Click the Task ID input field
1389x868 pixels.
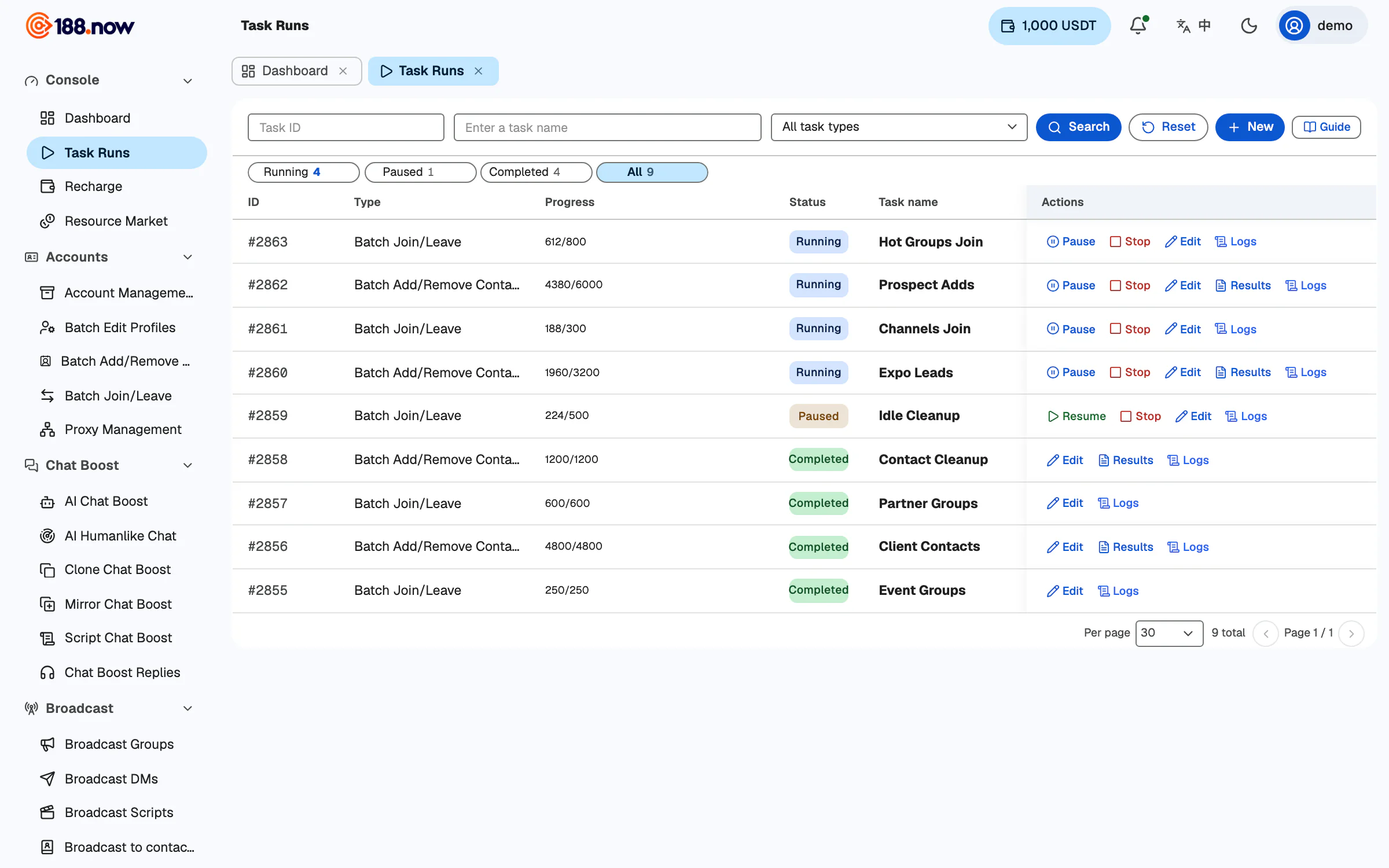point(346,127)
